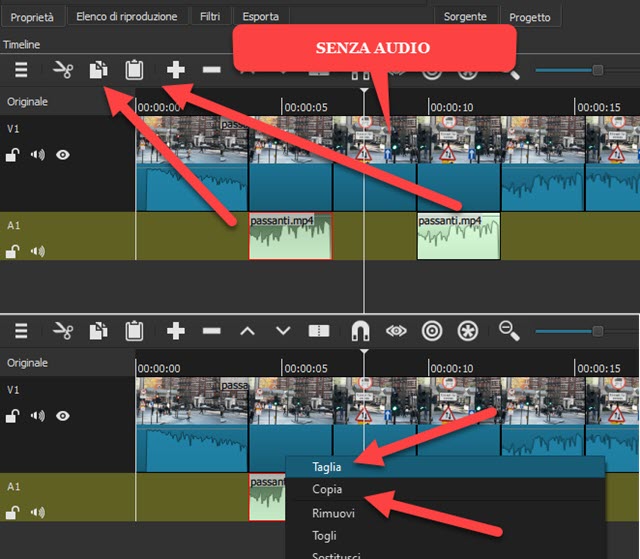The image size is (640, 559).
Task: Click the Append plus icon in lower toolbar
Action: 176,331
